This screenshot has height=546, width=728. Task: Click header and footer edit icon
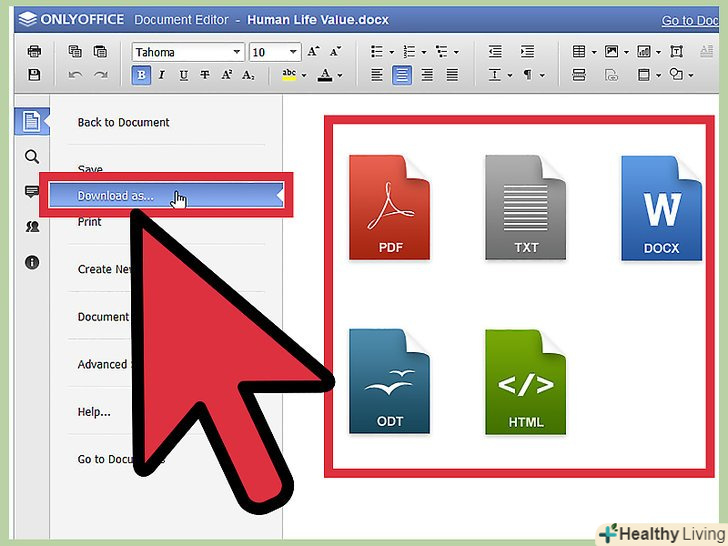point(644,75)
